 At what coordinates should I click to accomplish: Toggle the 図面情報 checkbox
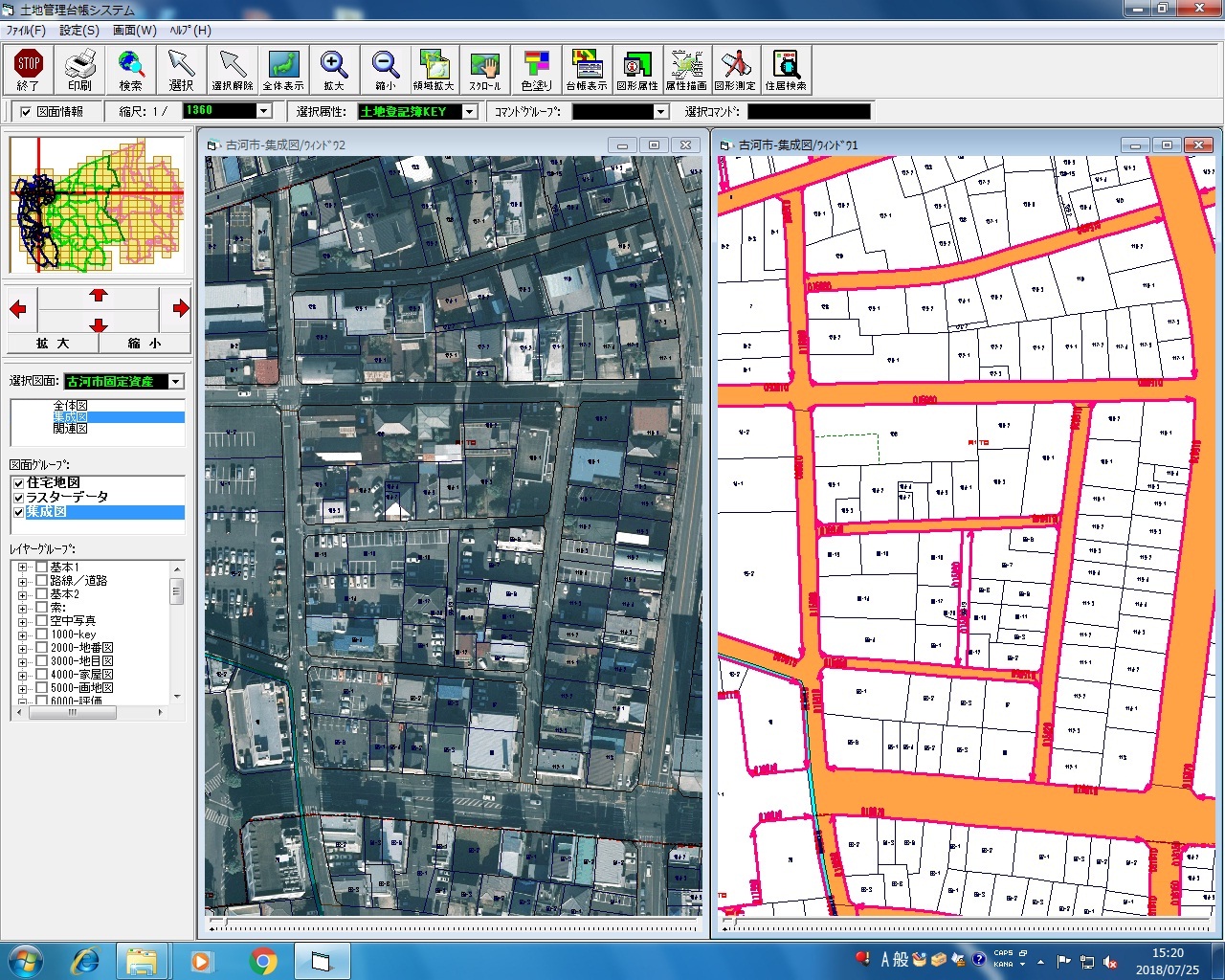[26, 112]
